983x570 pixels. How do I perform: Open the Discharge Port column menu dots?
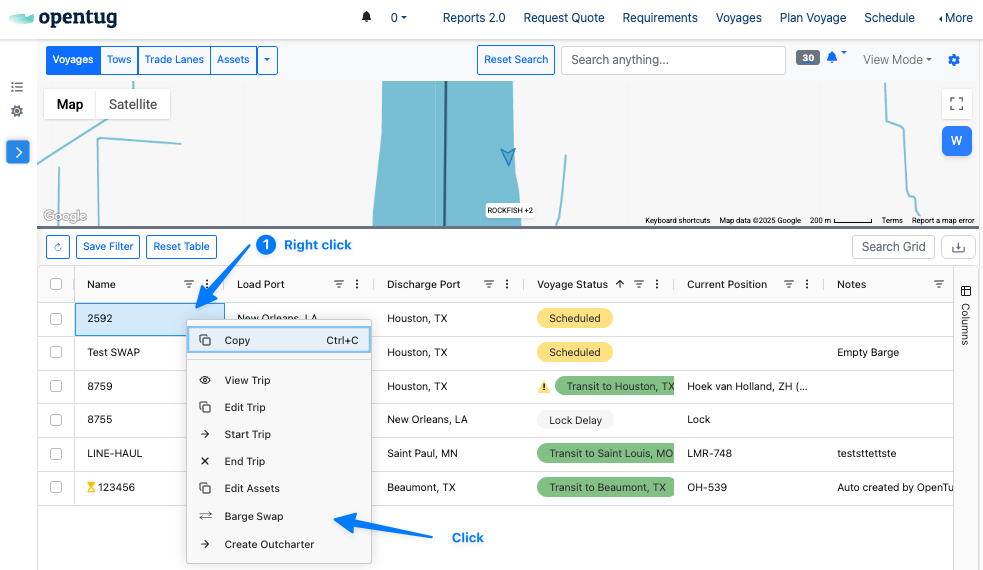pos(507,284)
